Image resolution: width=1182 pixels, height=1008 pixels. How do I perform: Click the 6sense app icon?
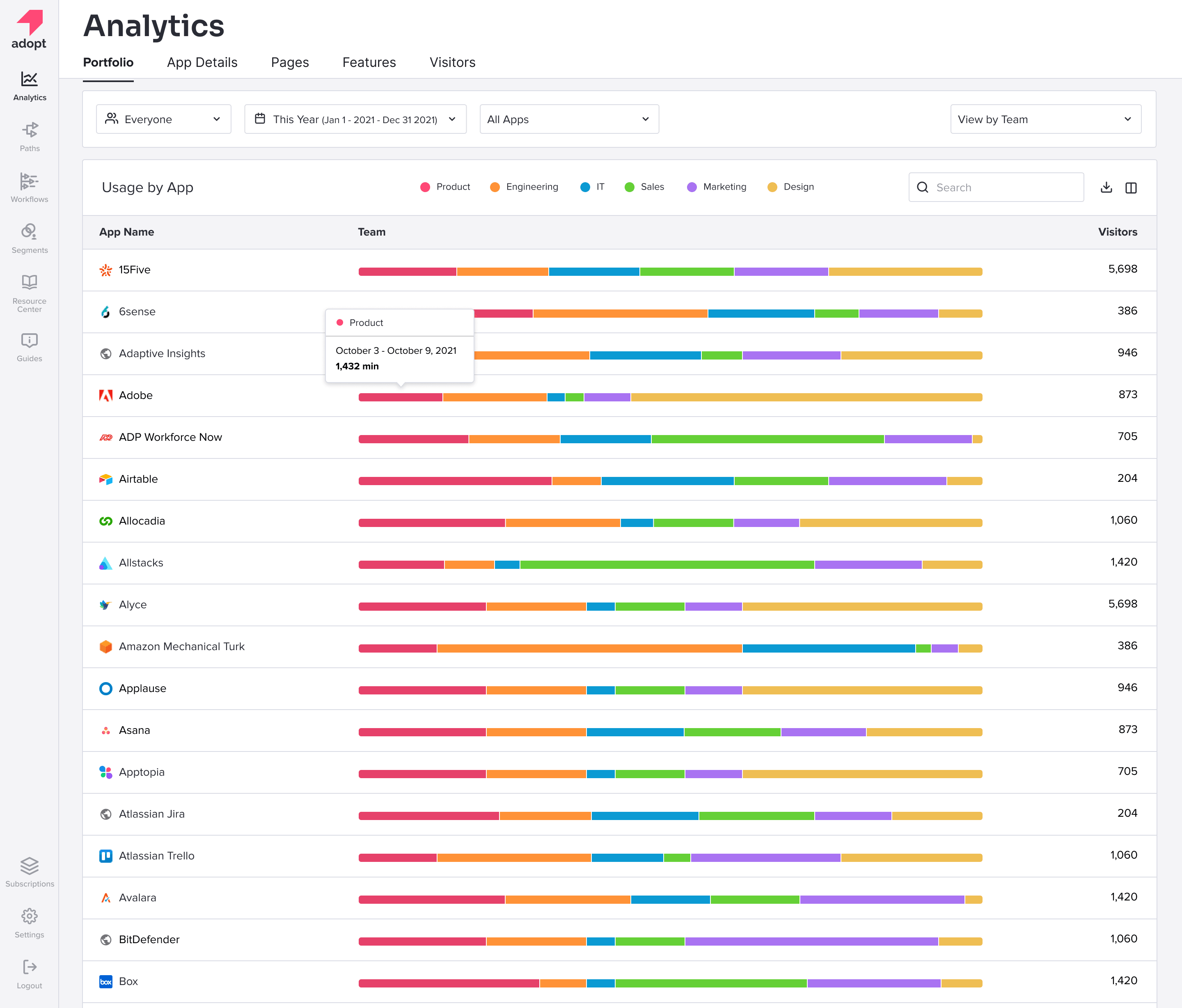pyautogui.click(x=105, y=312)
